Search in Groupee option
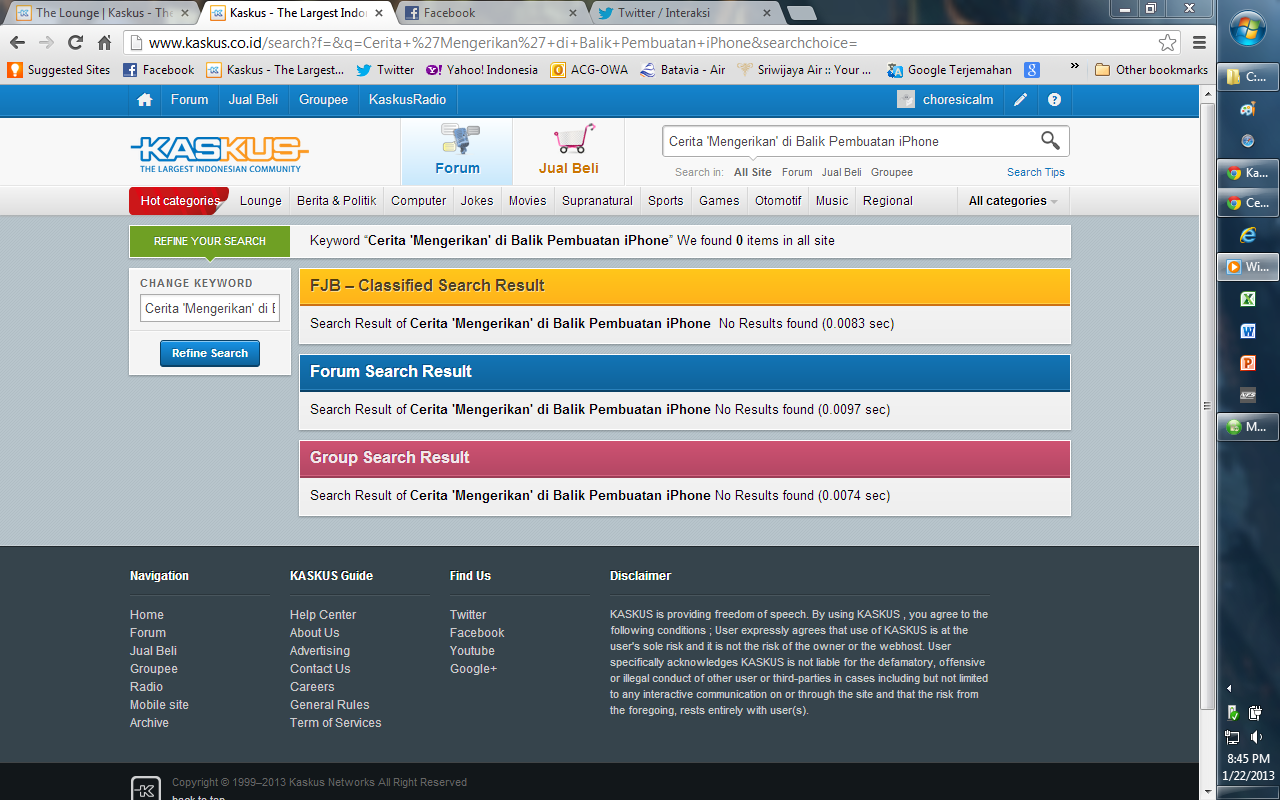1280x800 pixels. pos(892,172)
